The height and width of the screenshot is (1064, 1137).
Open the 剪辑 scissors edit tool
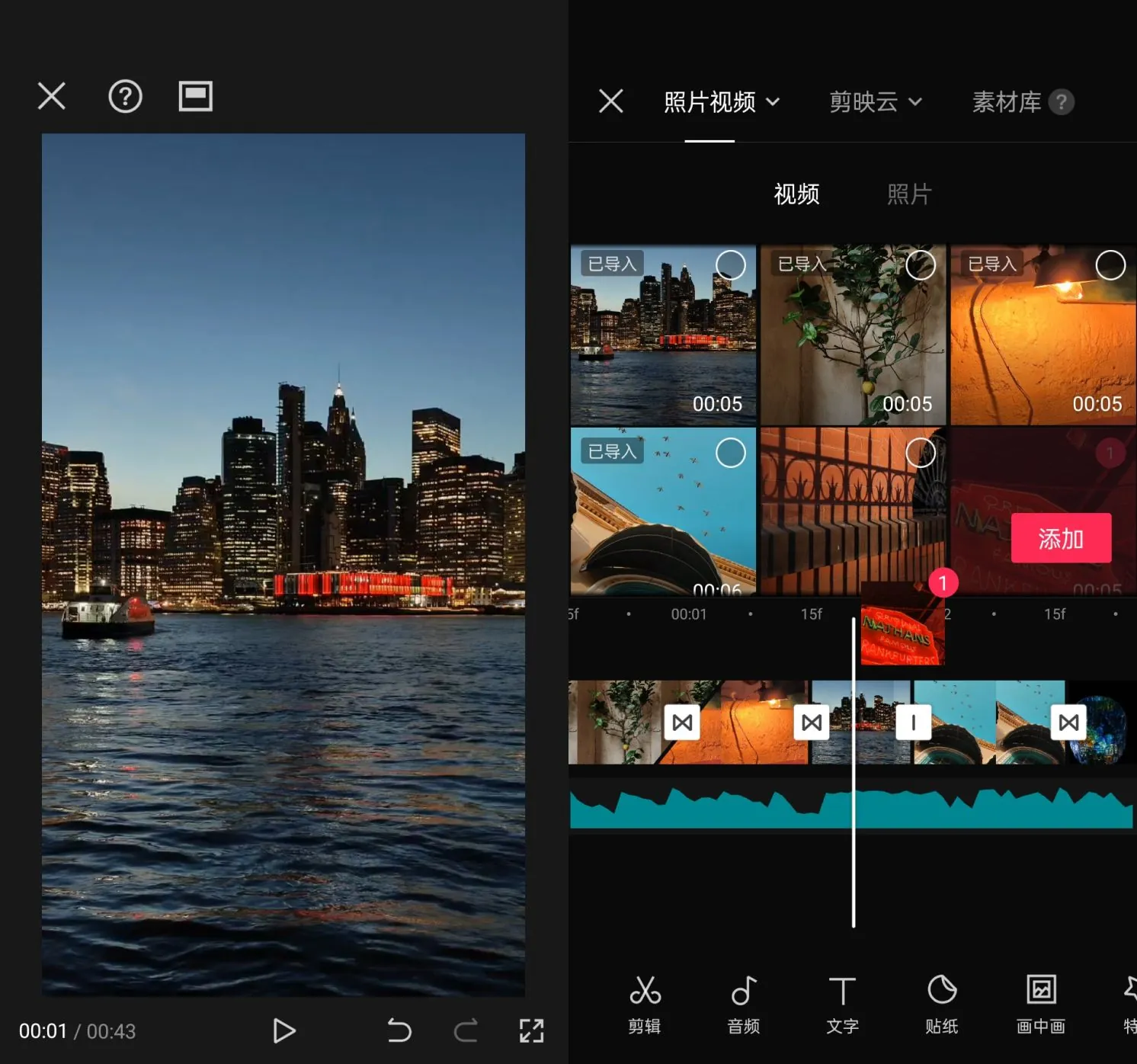point(644,1004)
